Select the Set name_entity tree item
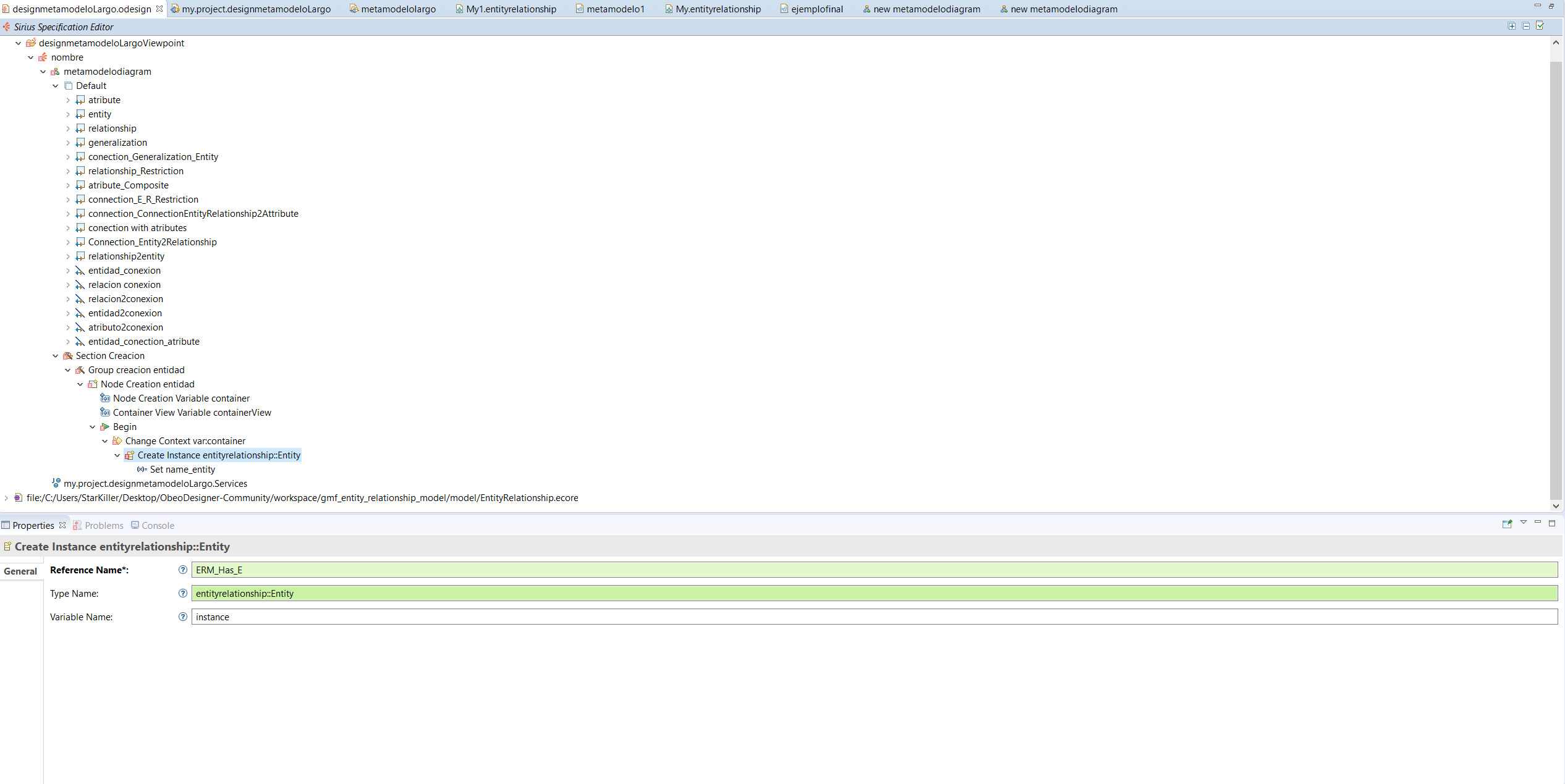The image size is (1565, 784). [x=182, y=470]
